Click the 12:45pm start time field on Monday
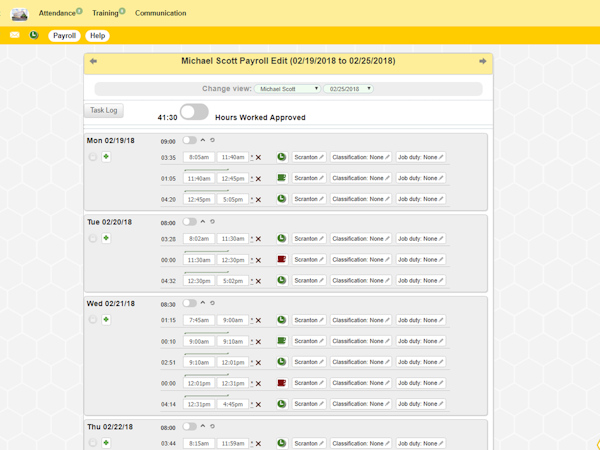 [197, 199]
